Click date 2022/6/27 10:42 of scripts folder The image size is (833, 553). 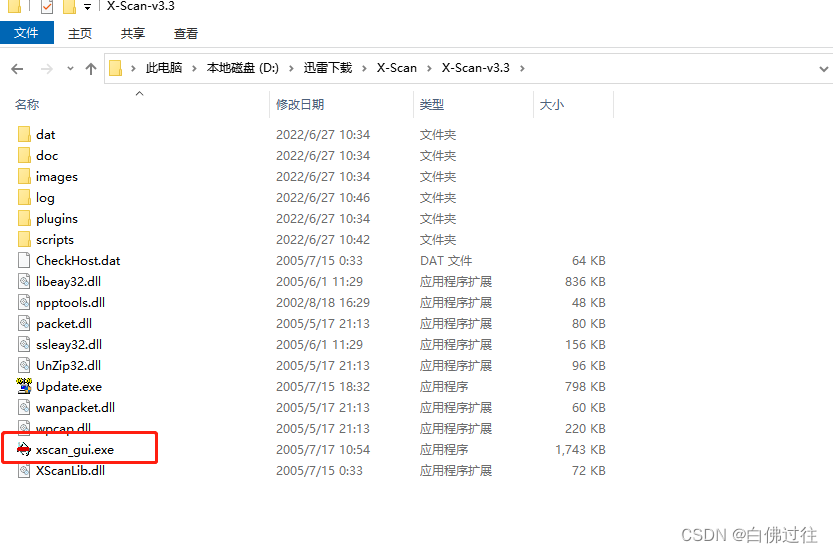[323, 240]
